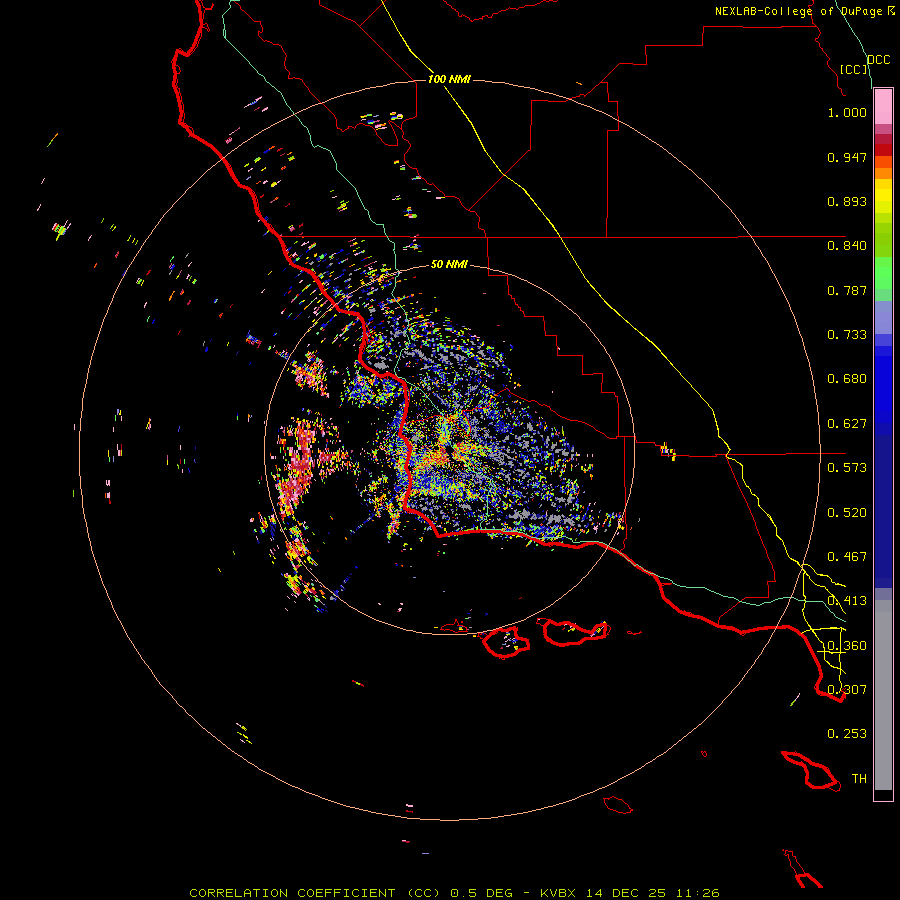Screen dimensions: 900x900
Task: Click the red segment of the color bar
Action: point(883,150)
